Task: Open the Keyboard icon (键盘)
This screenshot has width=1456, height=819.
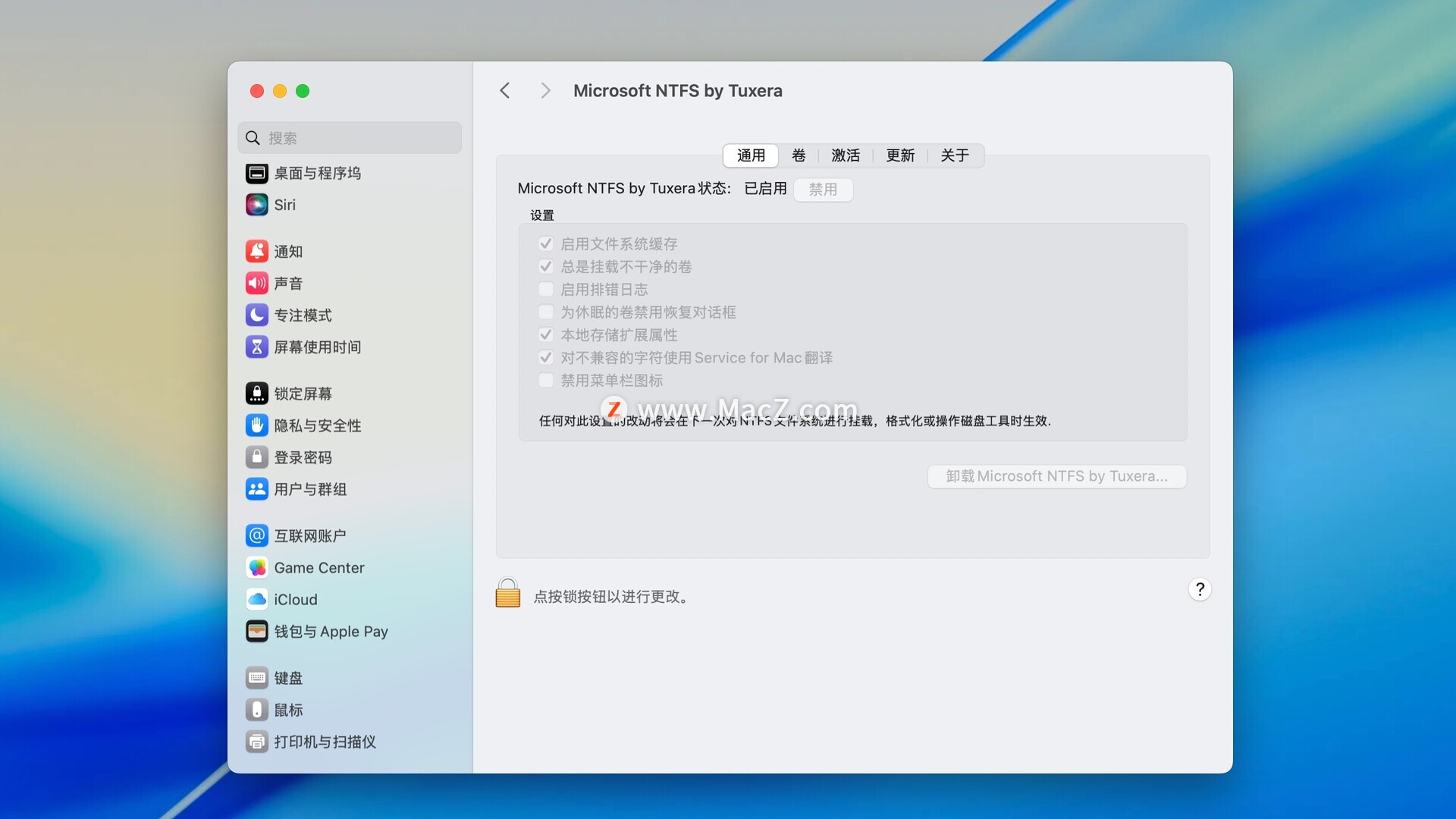Action: [257, 678]
